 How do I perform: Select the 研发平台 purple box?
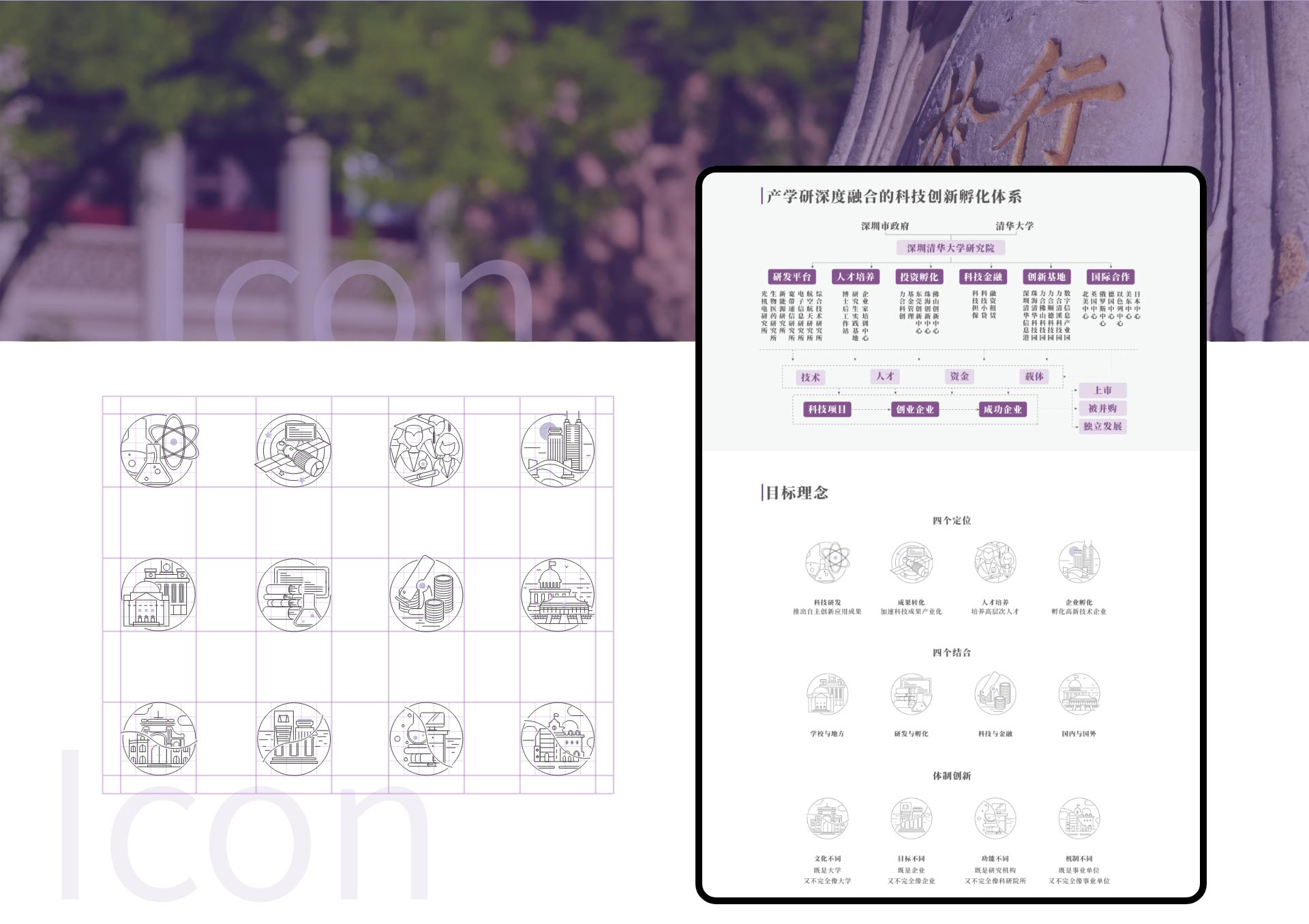click(792, 277)
